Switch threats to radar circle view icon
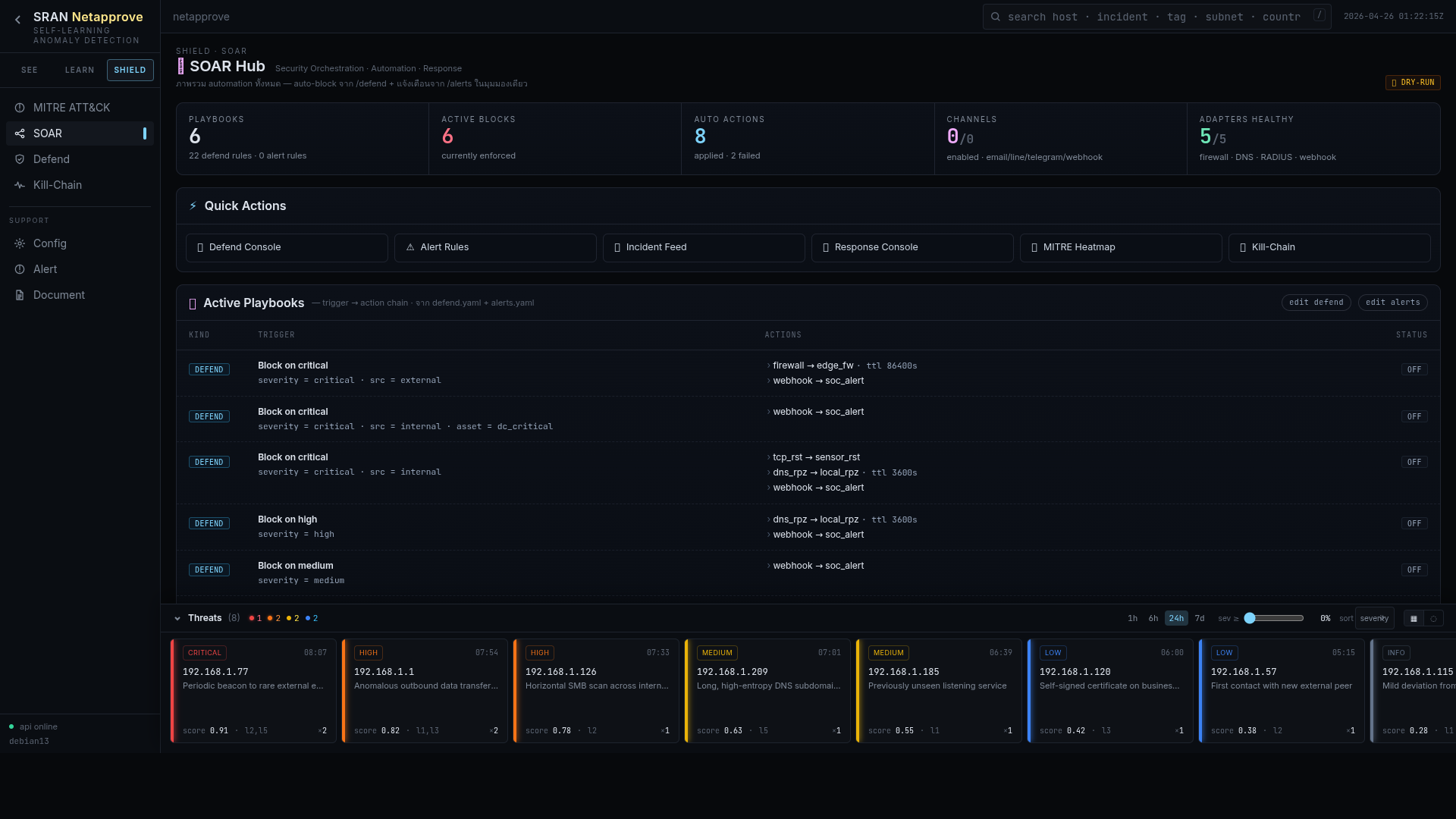 (x=1433, y=619)
